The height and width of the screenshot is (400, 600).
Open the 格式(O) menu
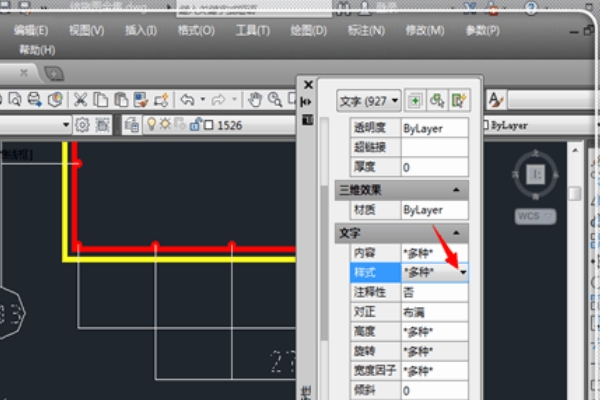pos(196,31)
